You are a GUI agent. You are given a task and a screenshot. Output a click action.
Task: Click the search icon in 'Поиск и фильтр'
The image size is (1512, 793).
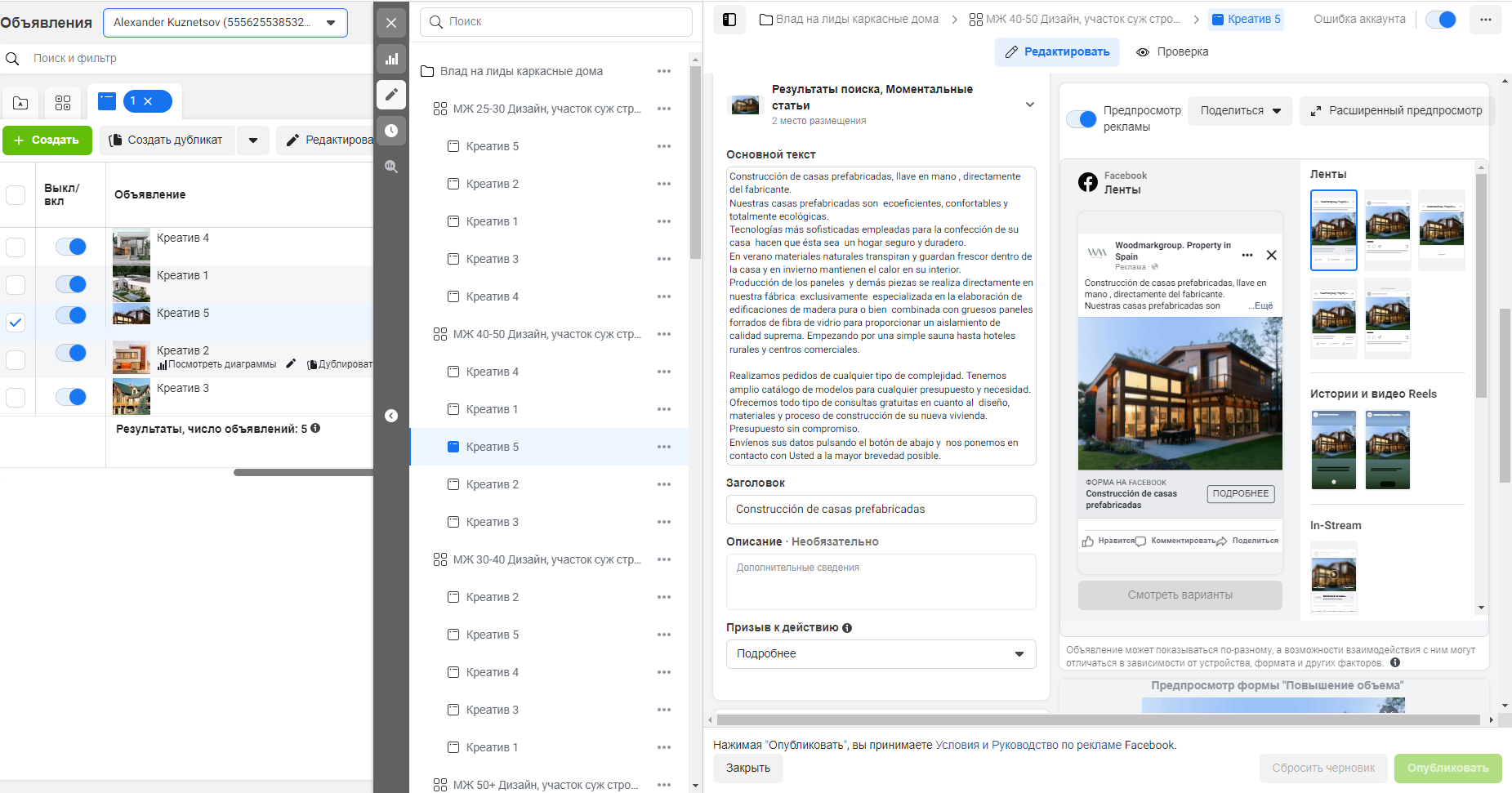(x=12, y=59)
